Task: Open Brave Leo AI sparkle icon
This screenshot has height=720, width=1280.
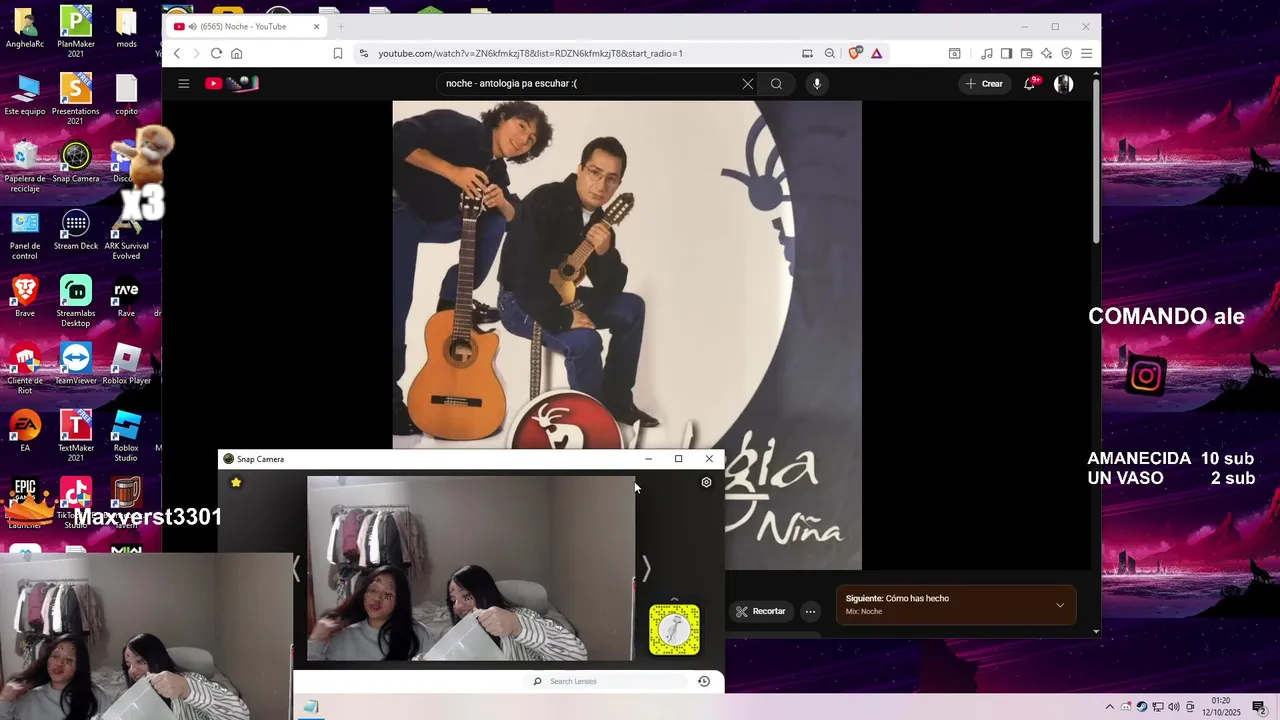Action: [1046, 53]
